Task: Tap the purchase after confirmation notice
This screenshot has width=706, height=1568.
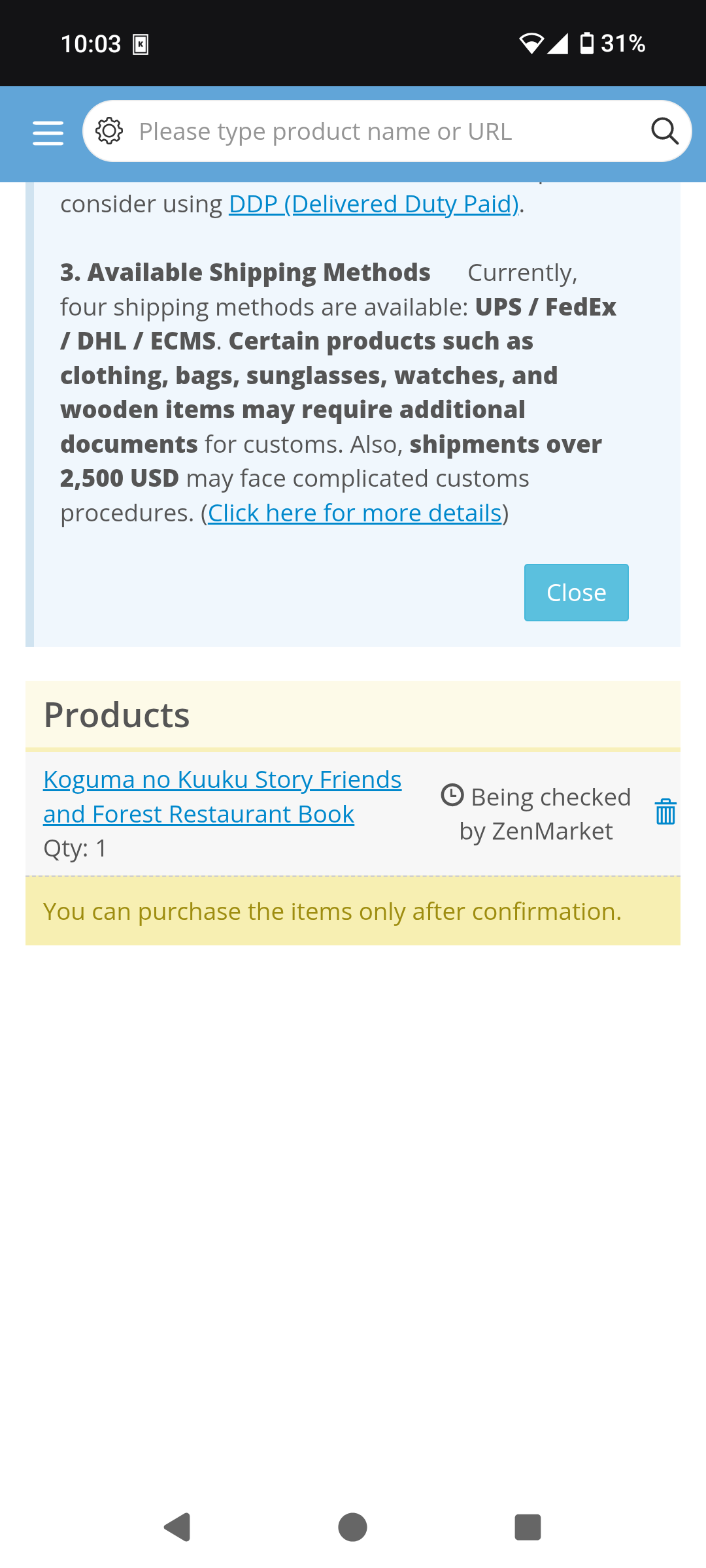Action: (332, 911)
